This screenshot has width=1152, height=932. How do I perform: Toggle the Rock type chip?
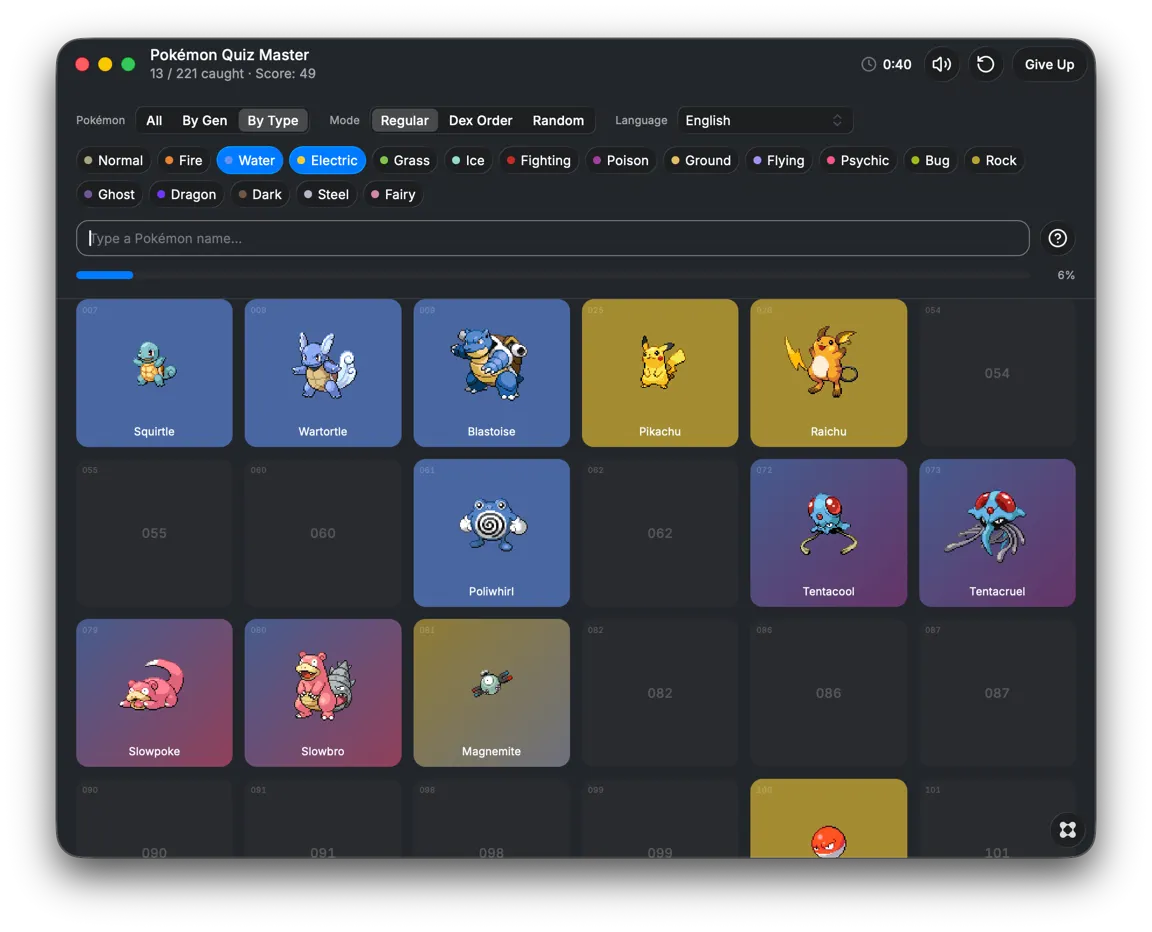[994, 160]
